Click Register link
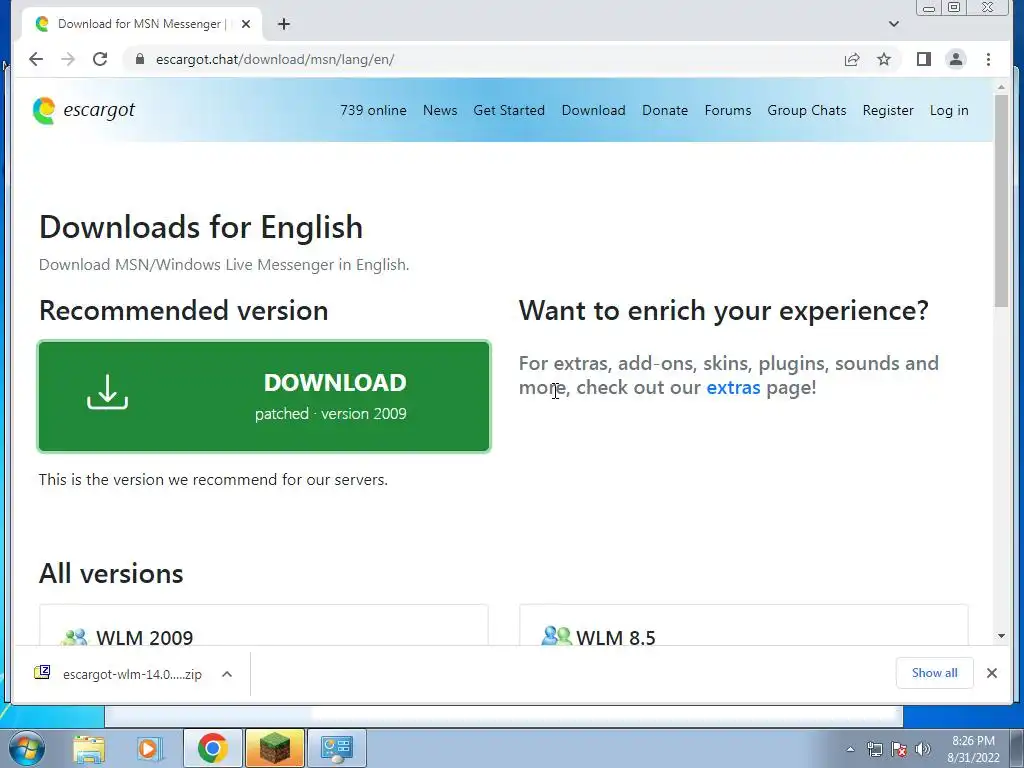Screen dimensions: 1024x768 pos(888,110)
